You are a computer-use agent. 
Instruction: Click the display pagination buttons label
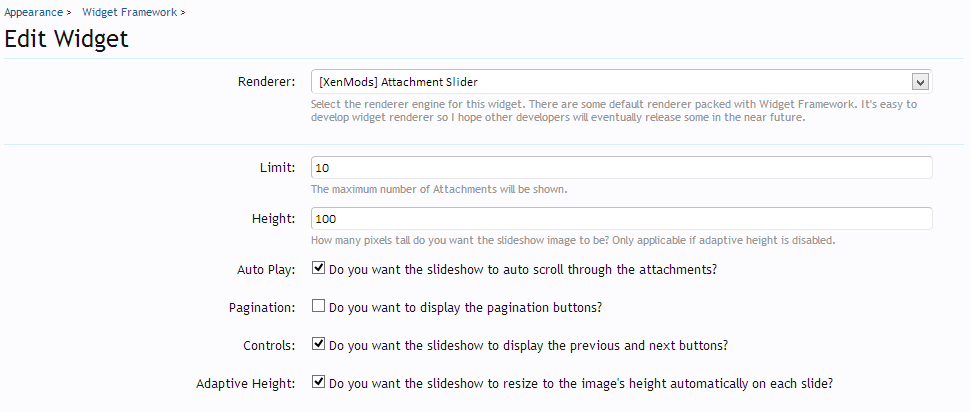[x=465, y=307]
